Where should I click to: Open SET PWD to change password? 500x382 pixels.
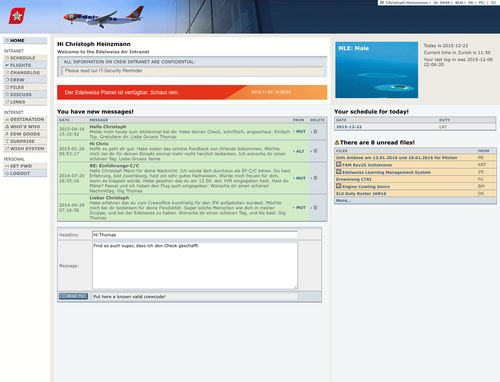pos(25,166)
